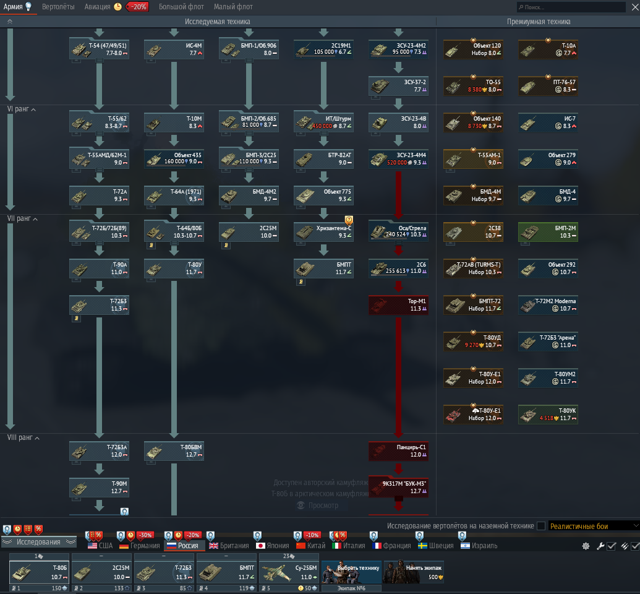The height and width of the screenshot is (594, 640).
Task: Open the T-54 (47/49/51) vehicle group
Action: [99, 49]
